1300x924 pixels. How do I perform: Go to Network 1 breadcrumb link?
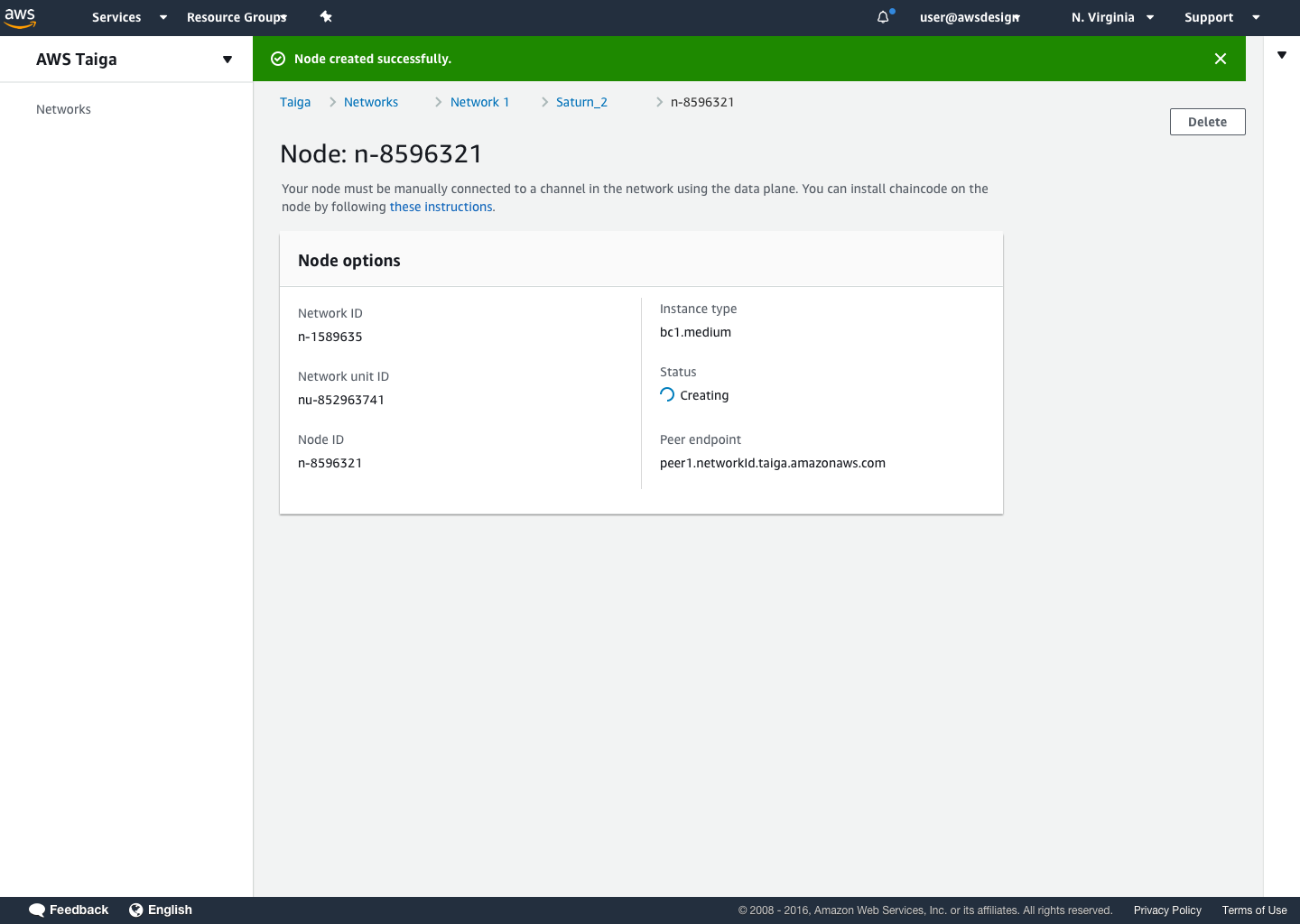pyautogui.click(x=479, y=102)
